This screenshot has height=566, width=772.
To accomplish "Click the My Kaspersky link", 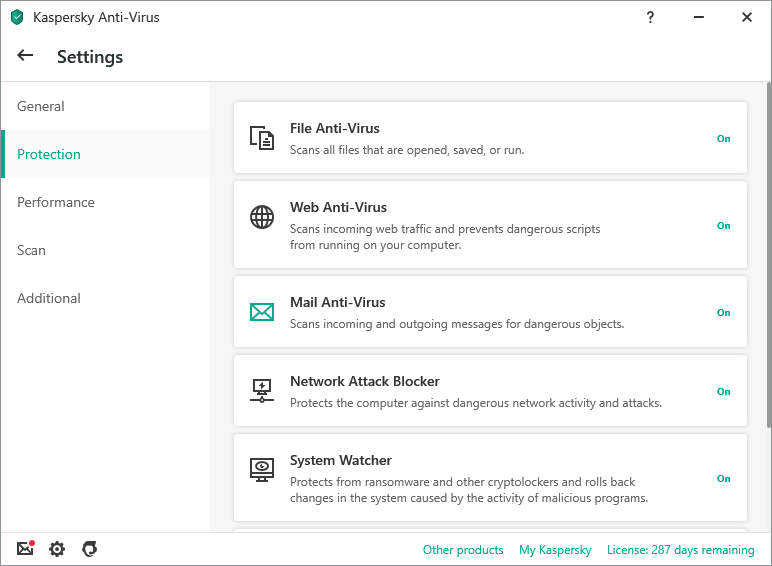I will click(555, 550).
